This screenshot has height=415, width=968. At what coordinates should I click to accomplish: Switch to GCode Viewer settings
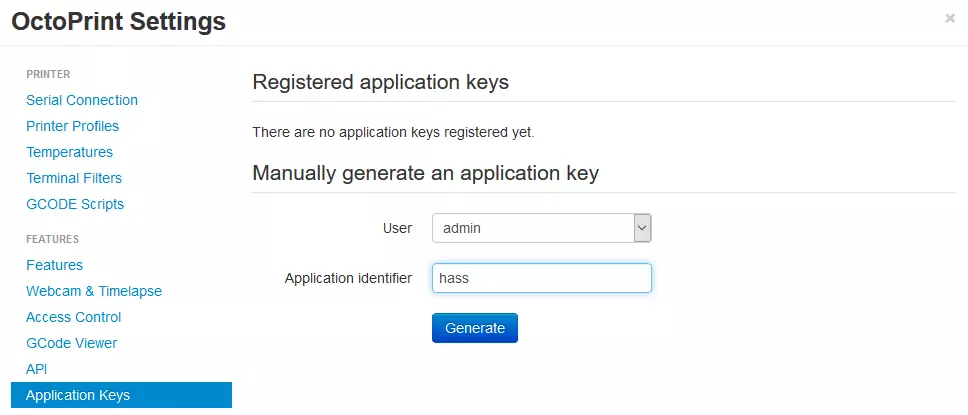coord(71,343)
